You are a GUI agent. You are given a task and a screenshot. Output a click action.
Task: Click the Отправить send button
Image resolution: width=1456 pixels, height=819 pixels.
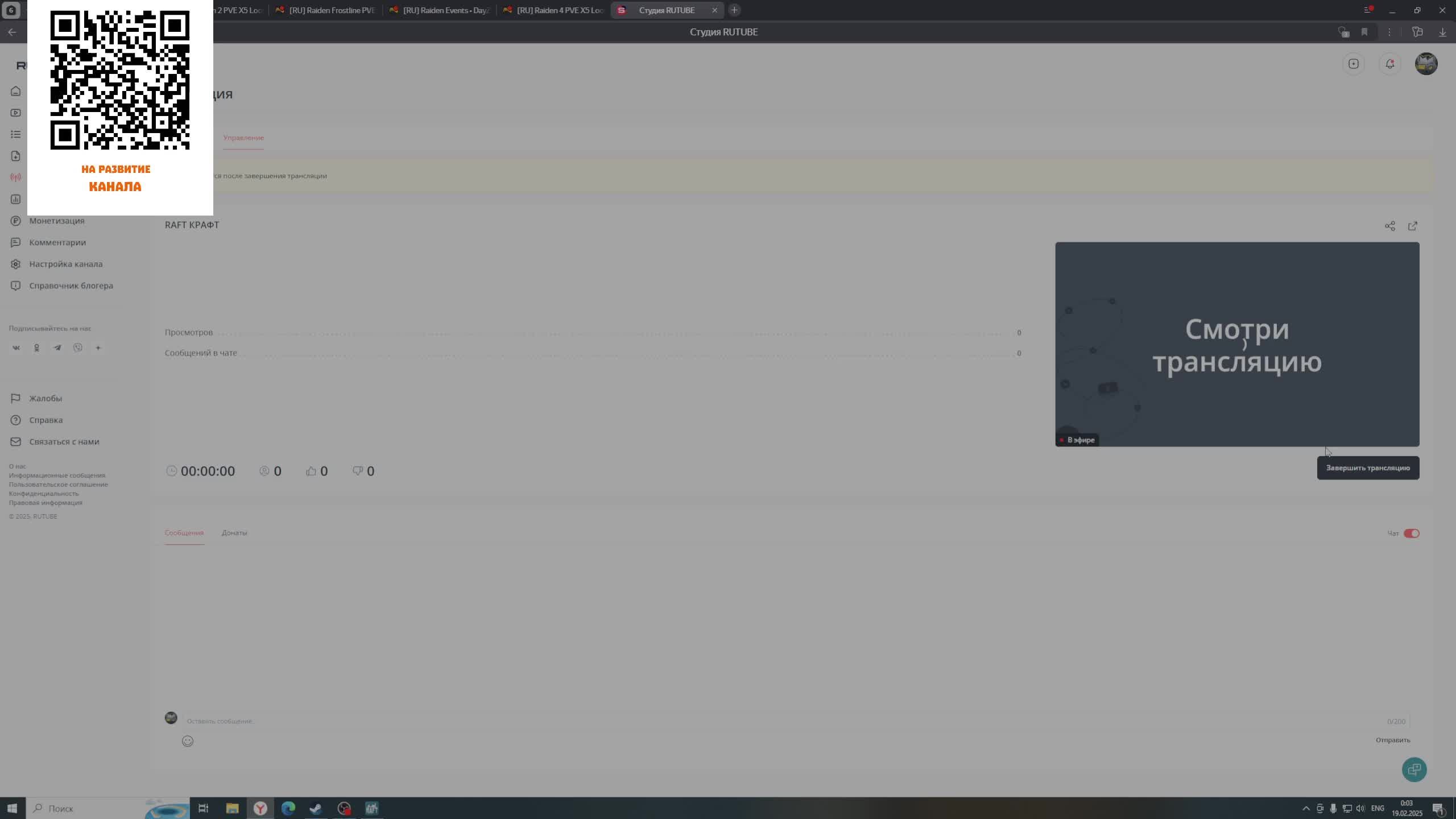click(x=1393, y=740)
